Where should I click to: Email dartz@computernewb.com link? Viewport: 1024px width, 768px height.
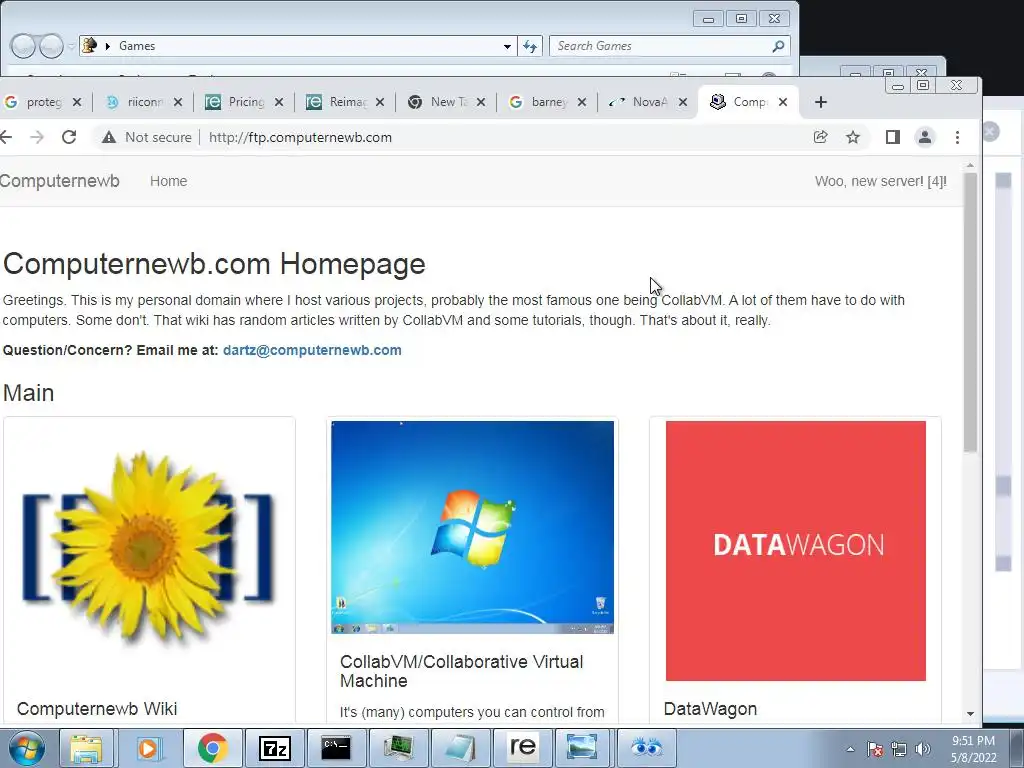pyautogui.click(x=312, y=350)
